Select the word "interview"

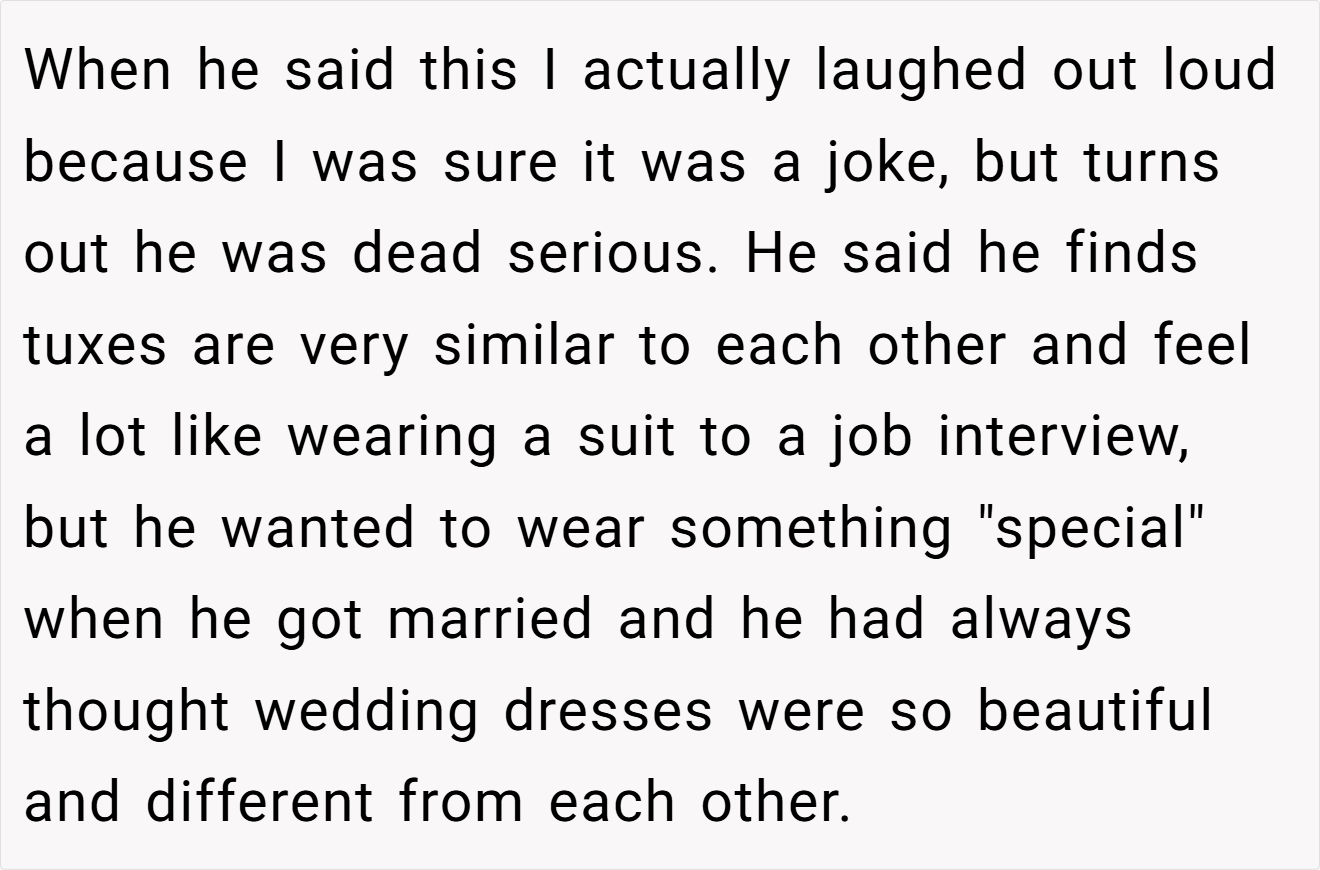coord(1063,437)
